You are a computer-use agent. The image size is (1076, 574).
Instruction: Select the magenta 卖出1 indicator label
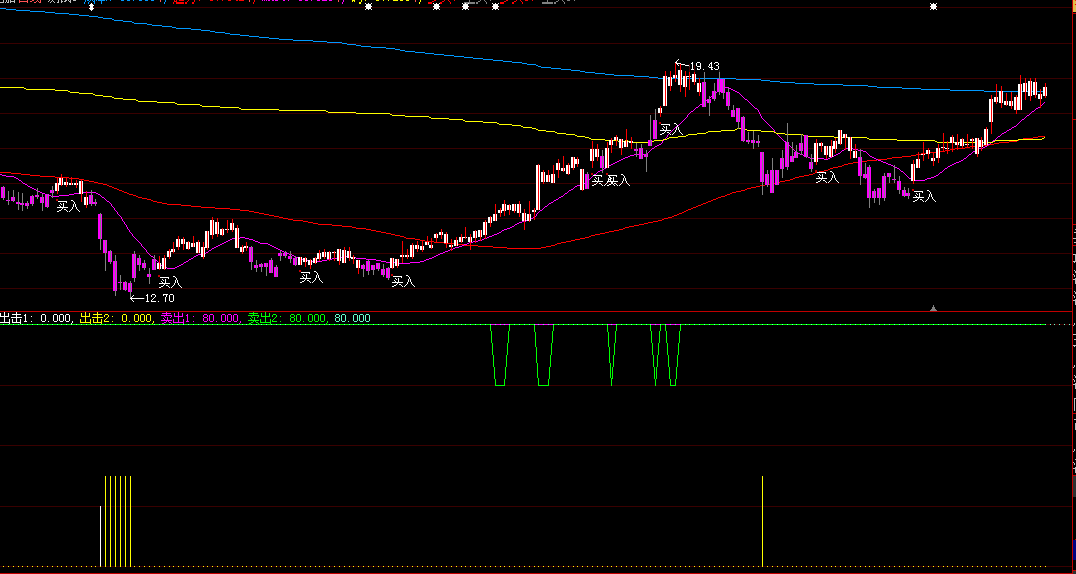(x=200, y=318)
